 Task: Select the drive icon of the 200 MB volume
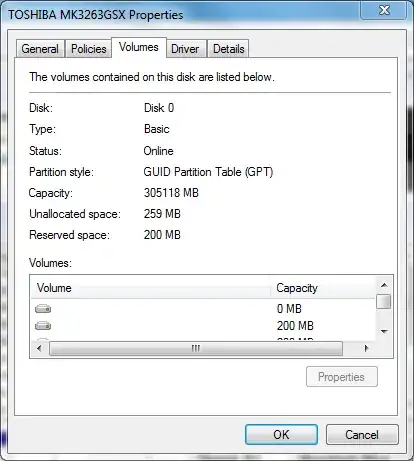[x=43, y=325]
